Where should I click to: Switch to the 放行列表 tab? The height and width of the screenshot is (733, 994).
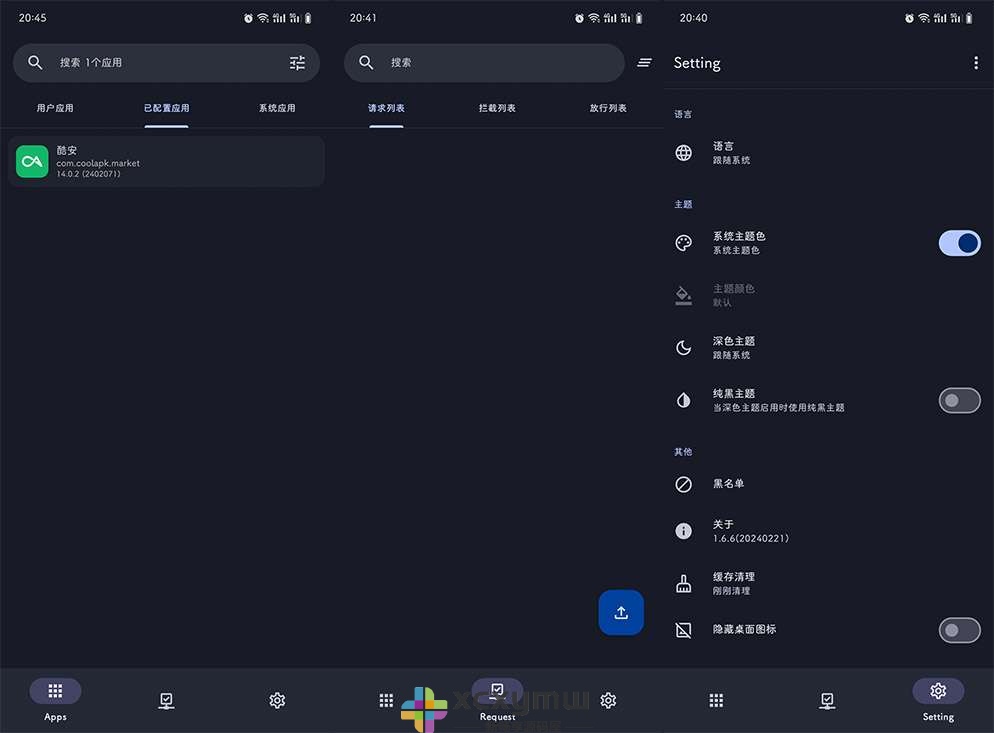click(608, 107)
